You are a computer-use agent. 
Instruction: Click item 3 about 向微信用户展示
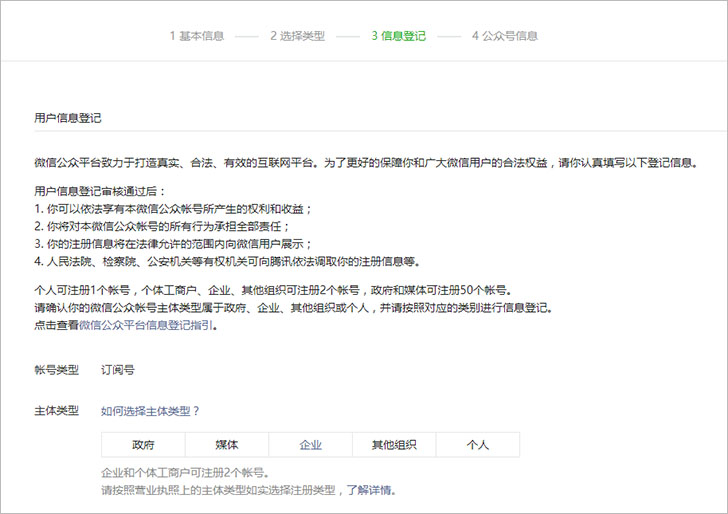pos(173,244)
